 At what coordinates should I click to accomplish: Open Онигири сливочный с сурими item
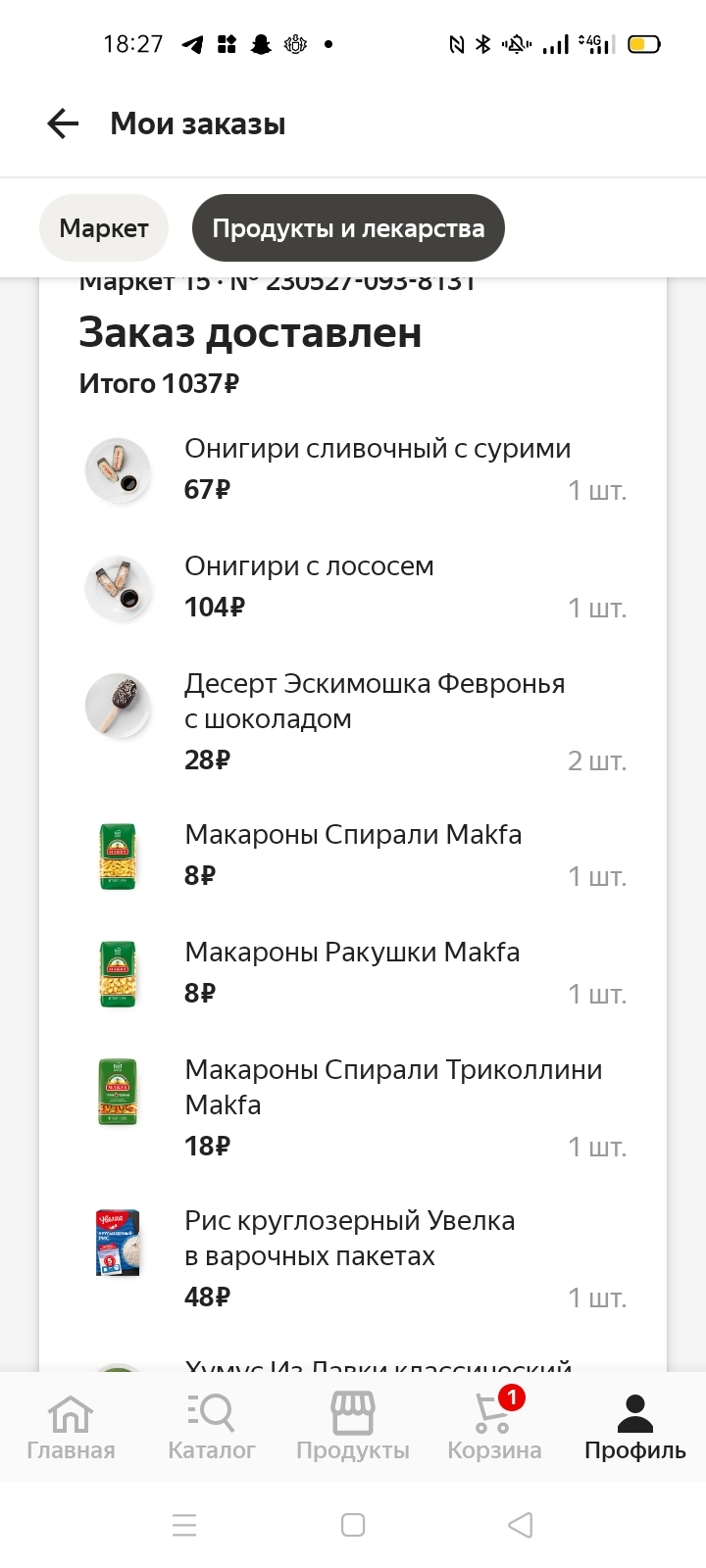coord(378,449)
